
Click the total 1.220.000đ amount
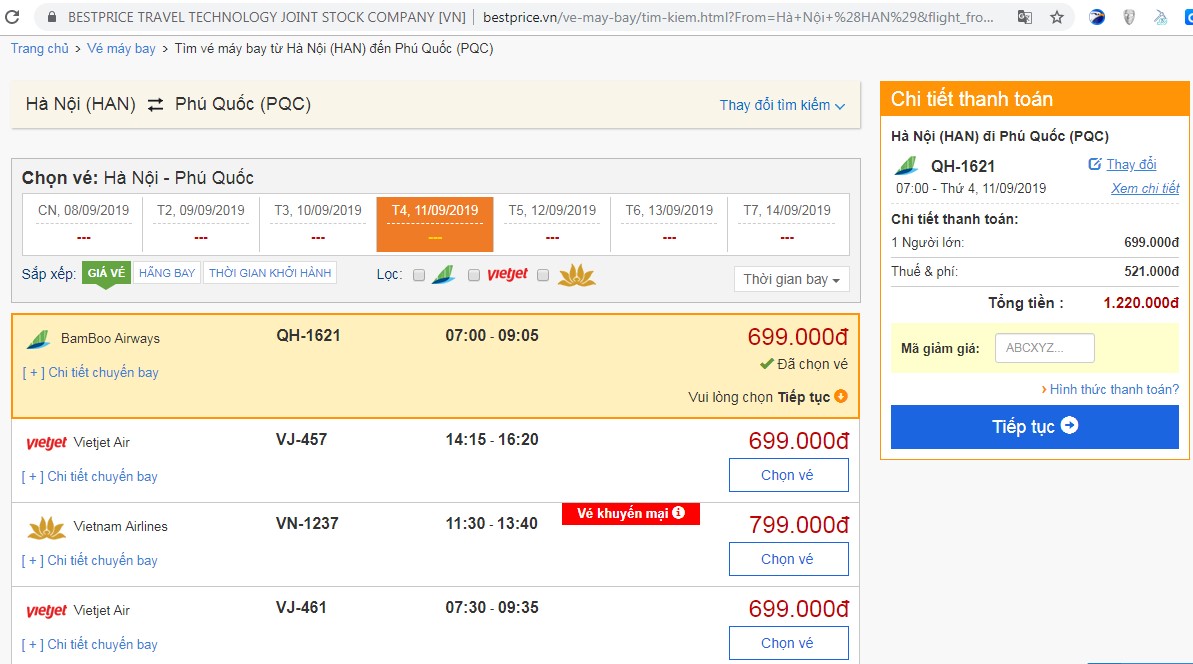1141,303
